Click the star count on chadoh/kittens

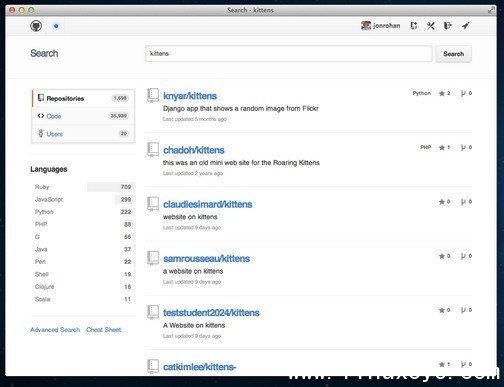[x=445, y=147]
